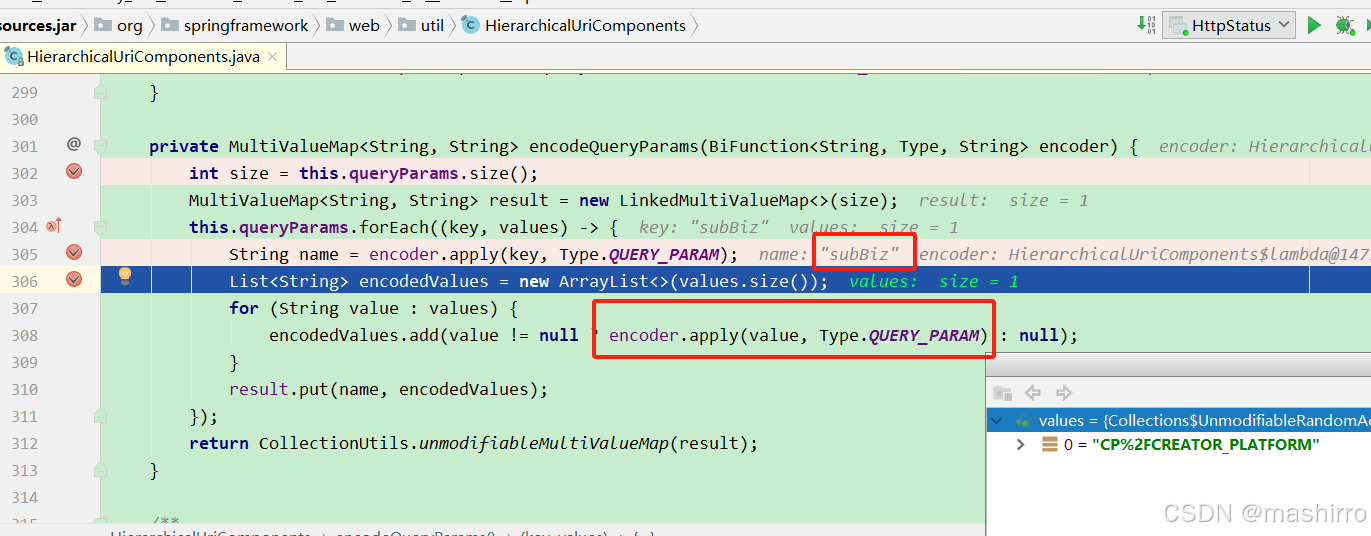Viewport: 1371px width, 536px height.
Task: Click the folder-view icon in the popup toolbar
Action: [1003, 393]
